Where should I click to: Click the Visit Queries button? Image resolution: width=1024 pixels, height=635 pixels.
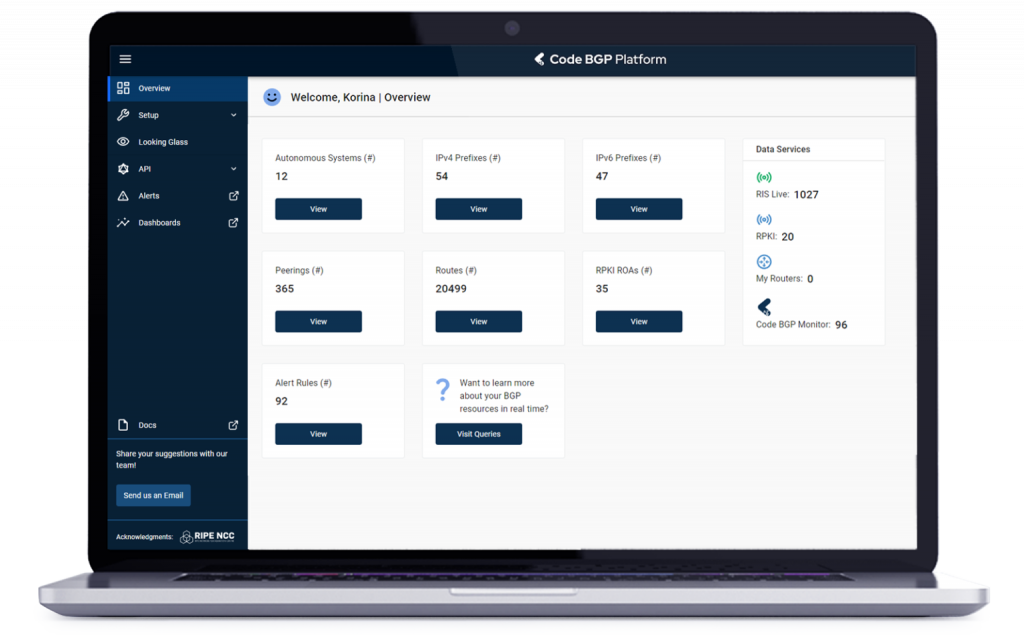(479, 434)
